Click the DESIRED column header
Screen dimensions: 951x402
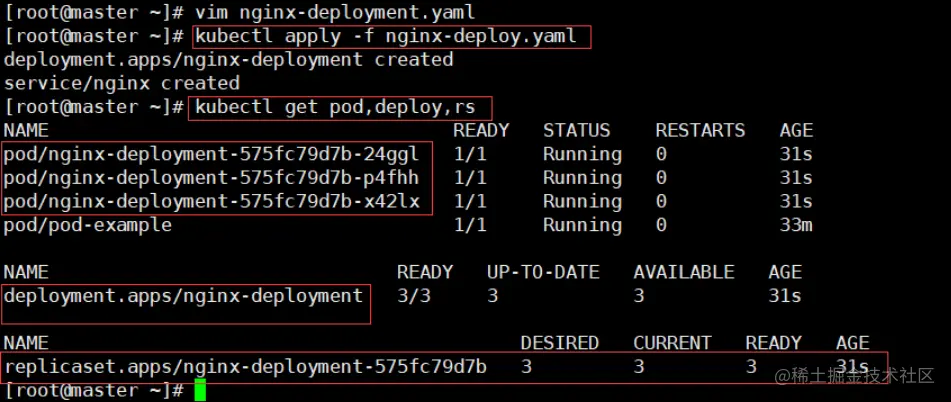[x=560, y=343]
